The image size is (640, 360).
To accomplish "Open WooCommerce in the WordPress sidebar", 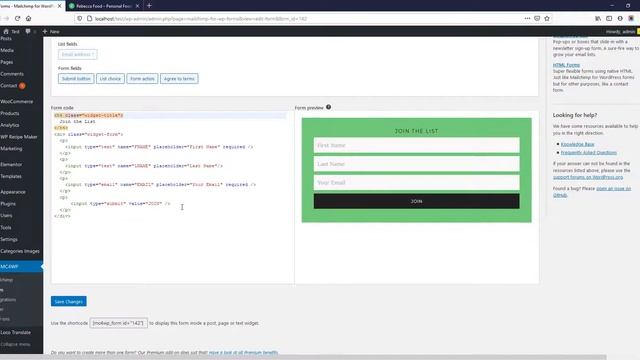I will pyautogui.click(x=17, y=101).
